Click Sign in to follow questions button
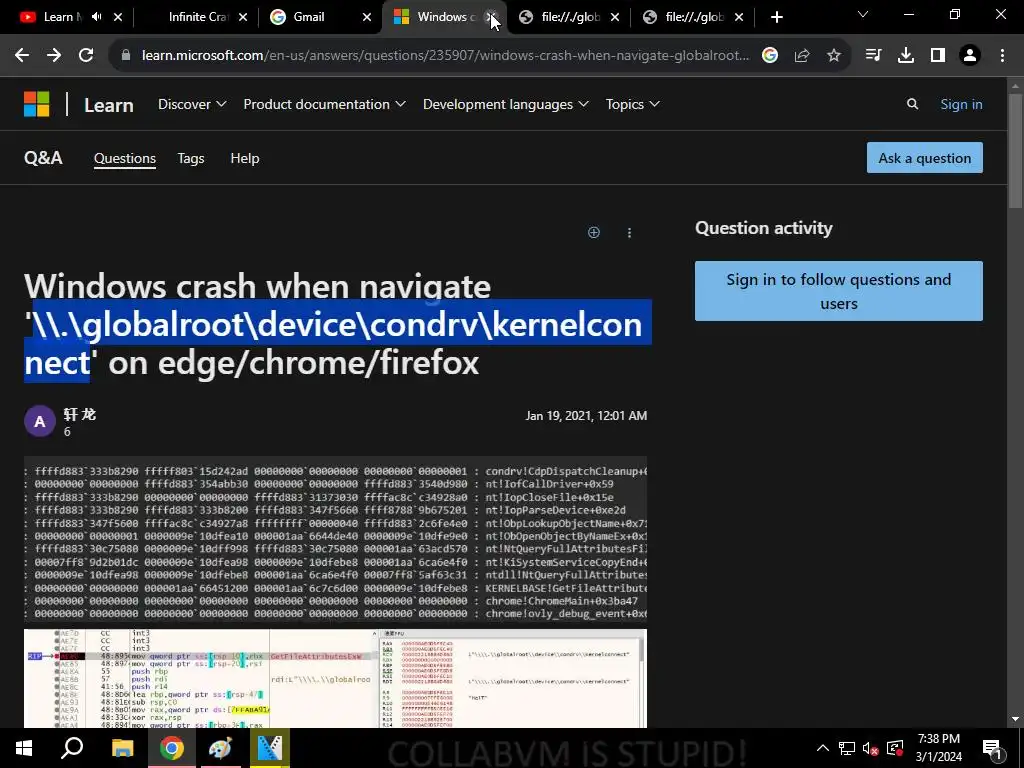1024x768 pixels. [x=839, y=291]
